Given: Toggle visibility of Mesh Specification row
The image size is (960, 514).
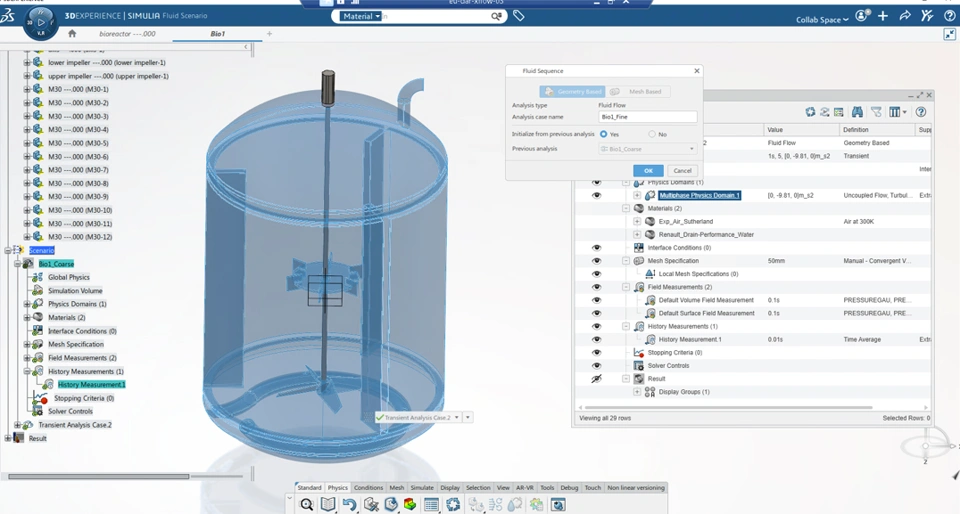Looking at the screenshot, I should click(596, 261).
